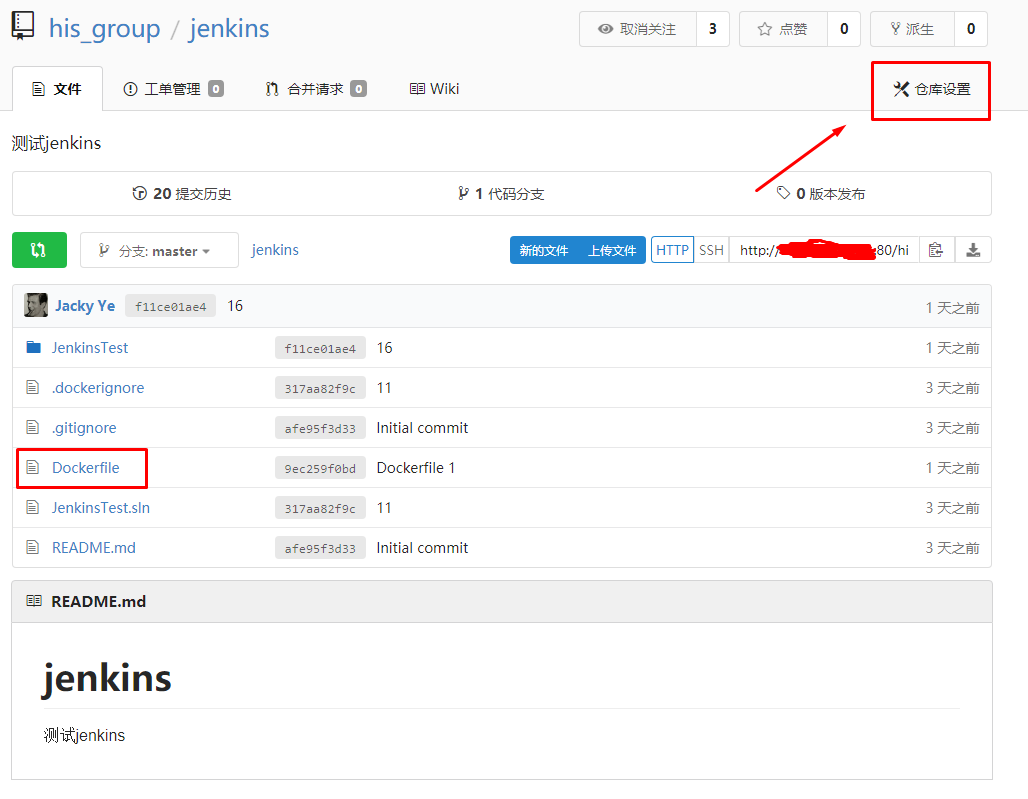Click the README.md file list icon
This screenshot has height=799, width=1028.
tap(33, 547)
